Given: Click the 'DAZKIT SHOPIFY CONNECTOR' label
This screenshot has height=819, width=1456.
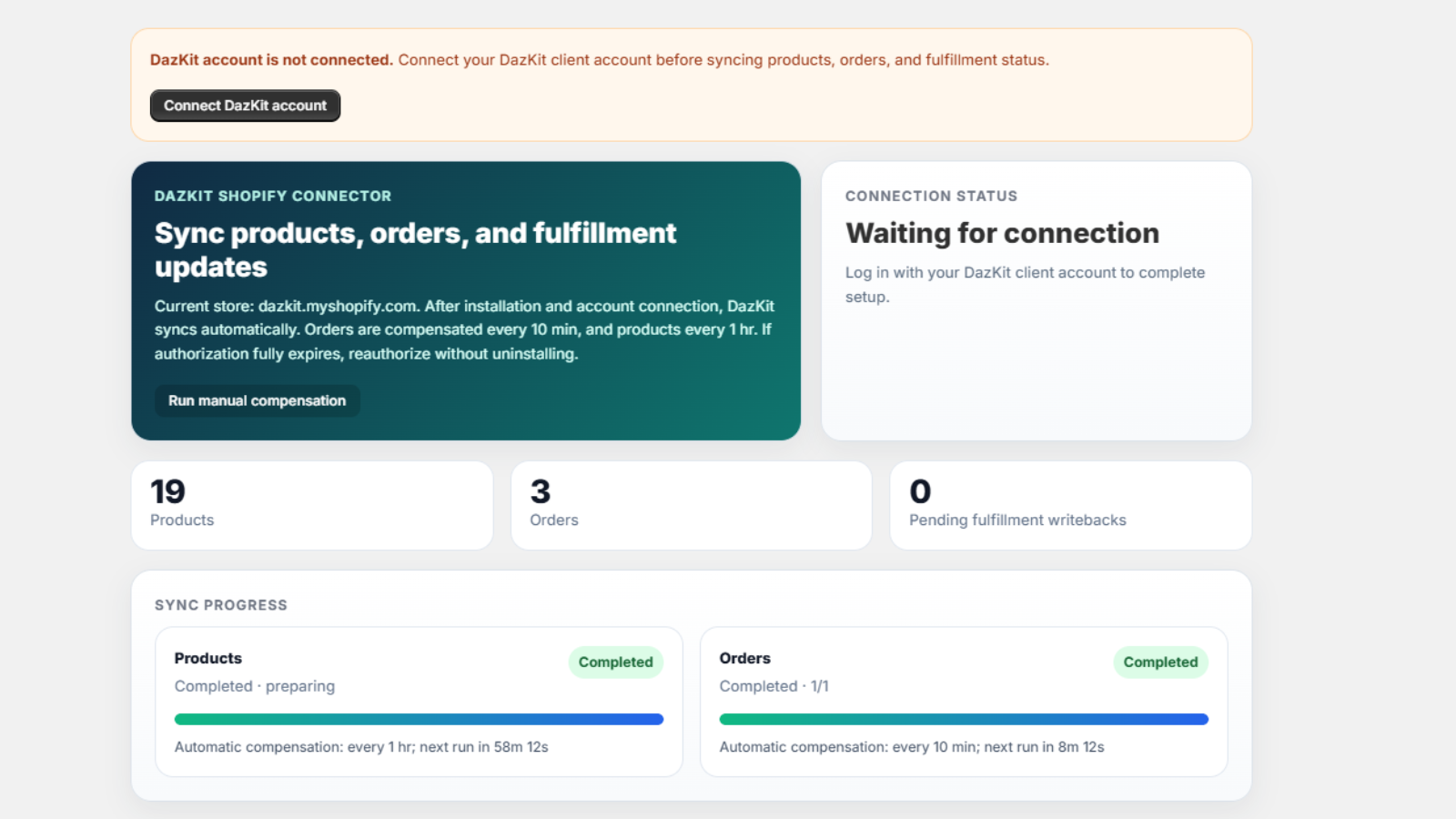Looking at the screenshot, I should [x=273, y=196].
